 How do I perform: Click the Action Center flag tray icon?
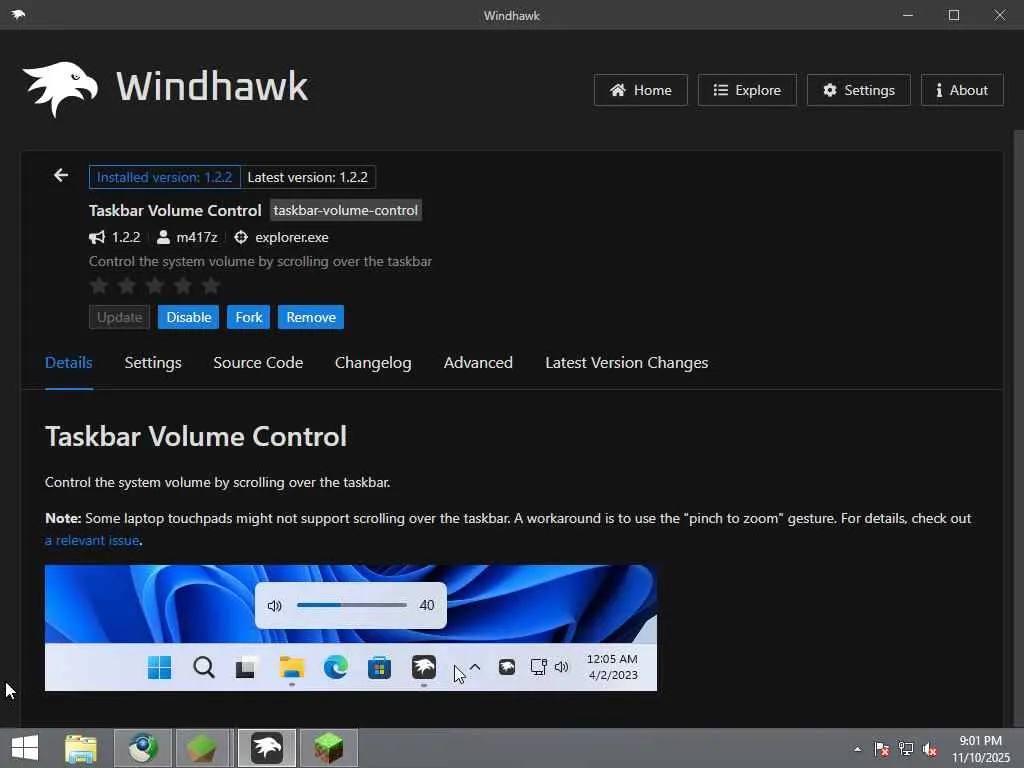tap(882, 749)
